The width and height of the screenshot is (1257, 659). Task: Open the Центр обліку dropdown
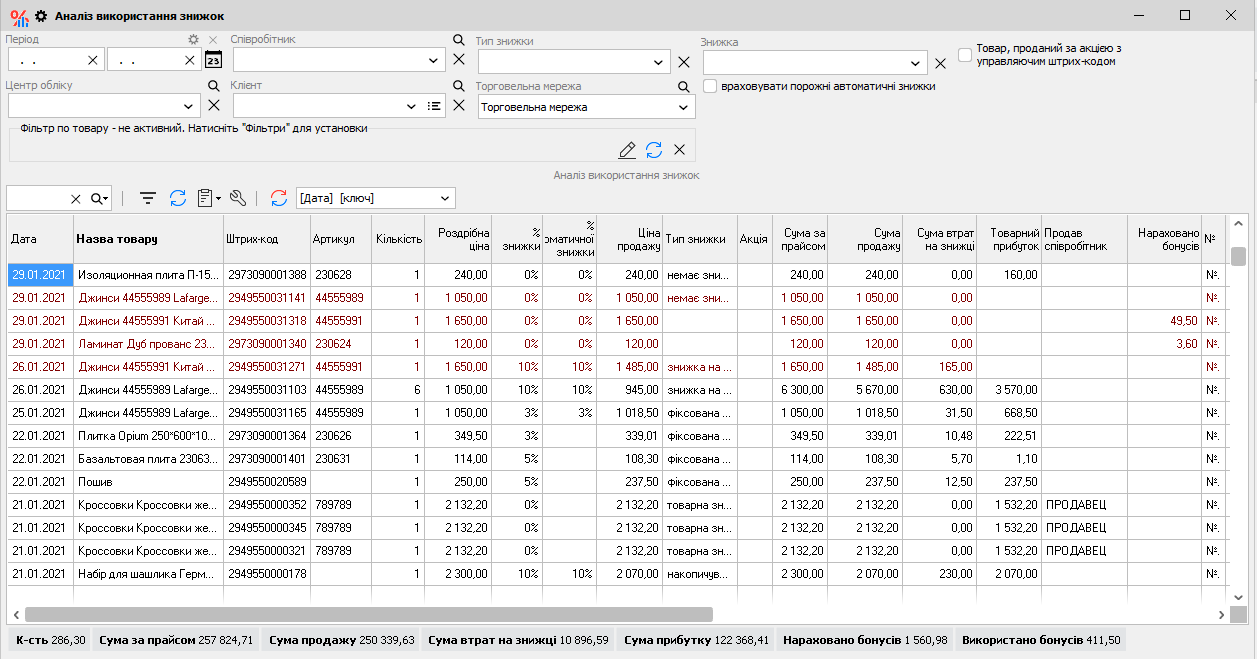pos(190,106)
